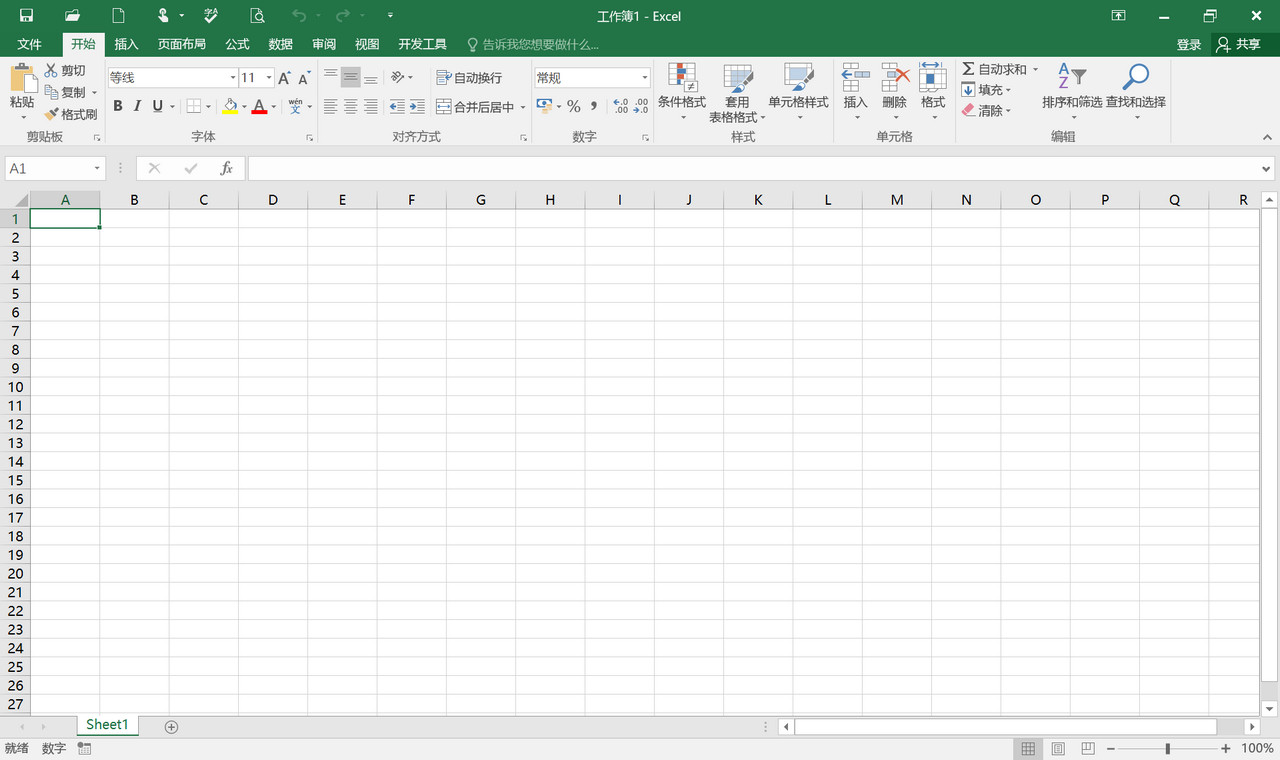1280x760 pixels.
Task: Click the macro recording icon in status bar
Action: [x=85, y=748]
